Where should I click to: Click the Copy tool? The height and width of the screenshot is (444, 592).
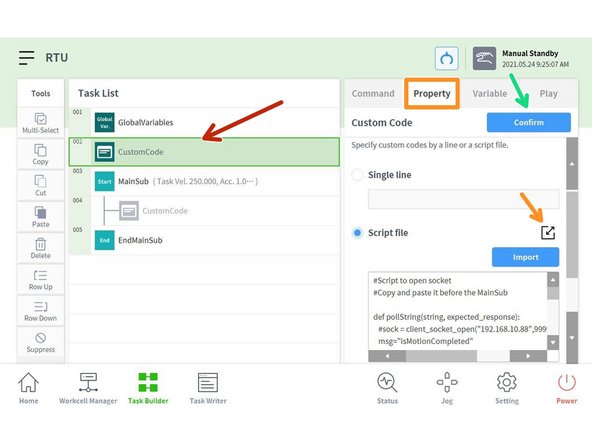(x=40, y=154)
